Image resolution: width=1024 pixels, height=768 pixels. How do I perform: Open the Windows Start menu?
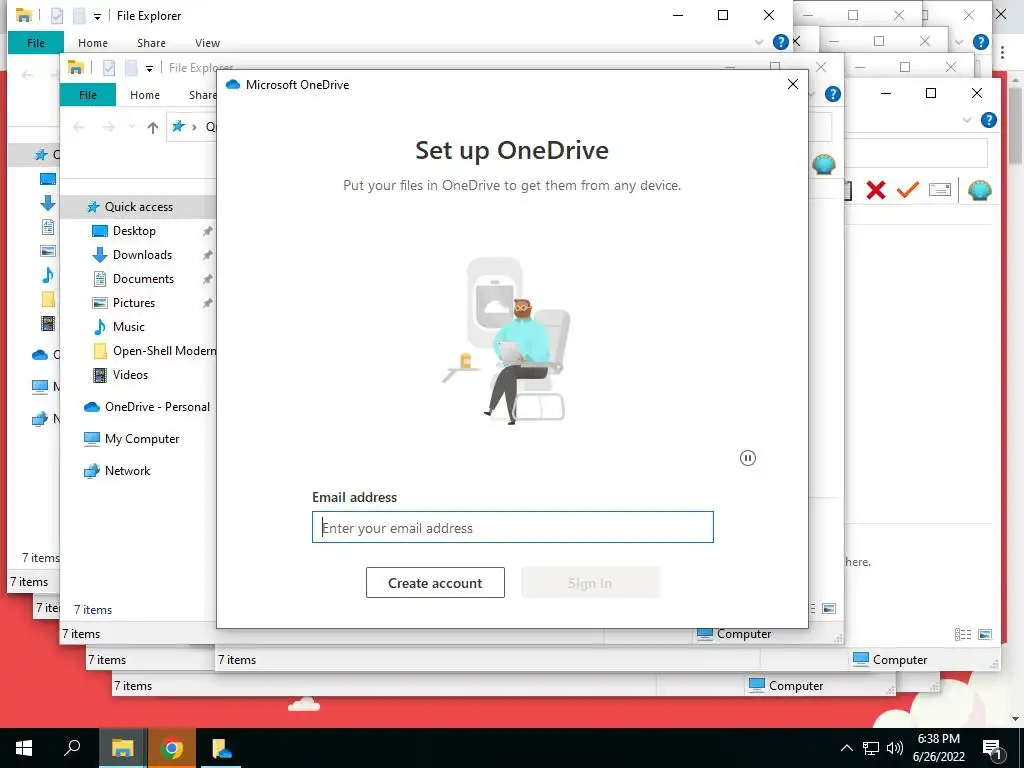pyautogui.click(x=24, y=748)
